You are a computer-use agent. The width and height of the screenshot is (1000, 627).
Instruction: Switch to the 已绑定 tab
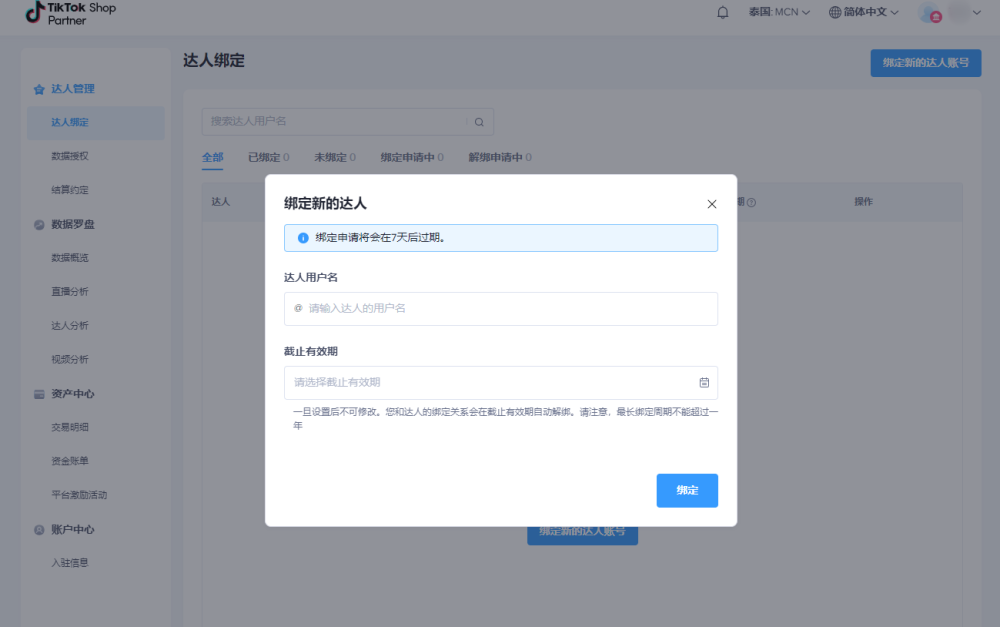pos(266,157)
